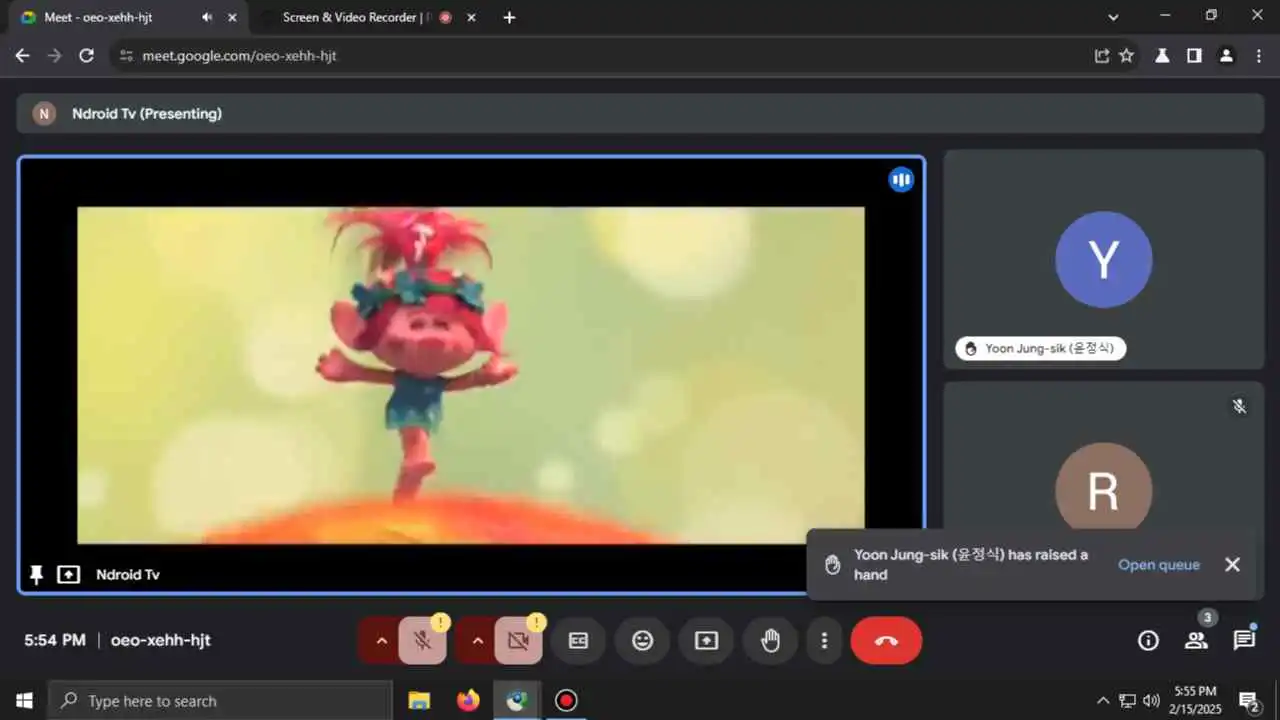
Task: Open the meeting details info icon
Action: (x=1148, y=641)
